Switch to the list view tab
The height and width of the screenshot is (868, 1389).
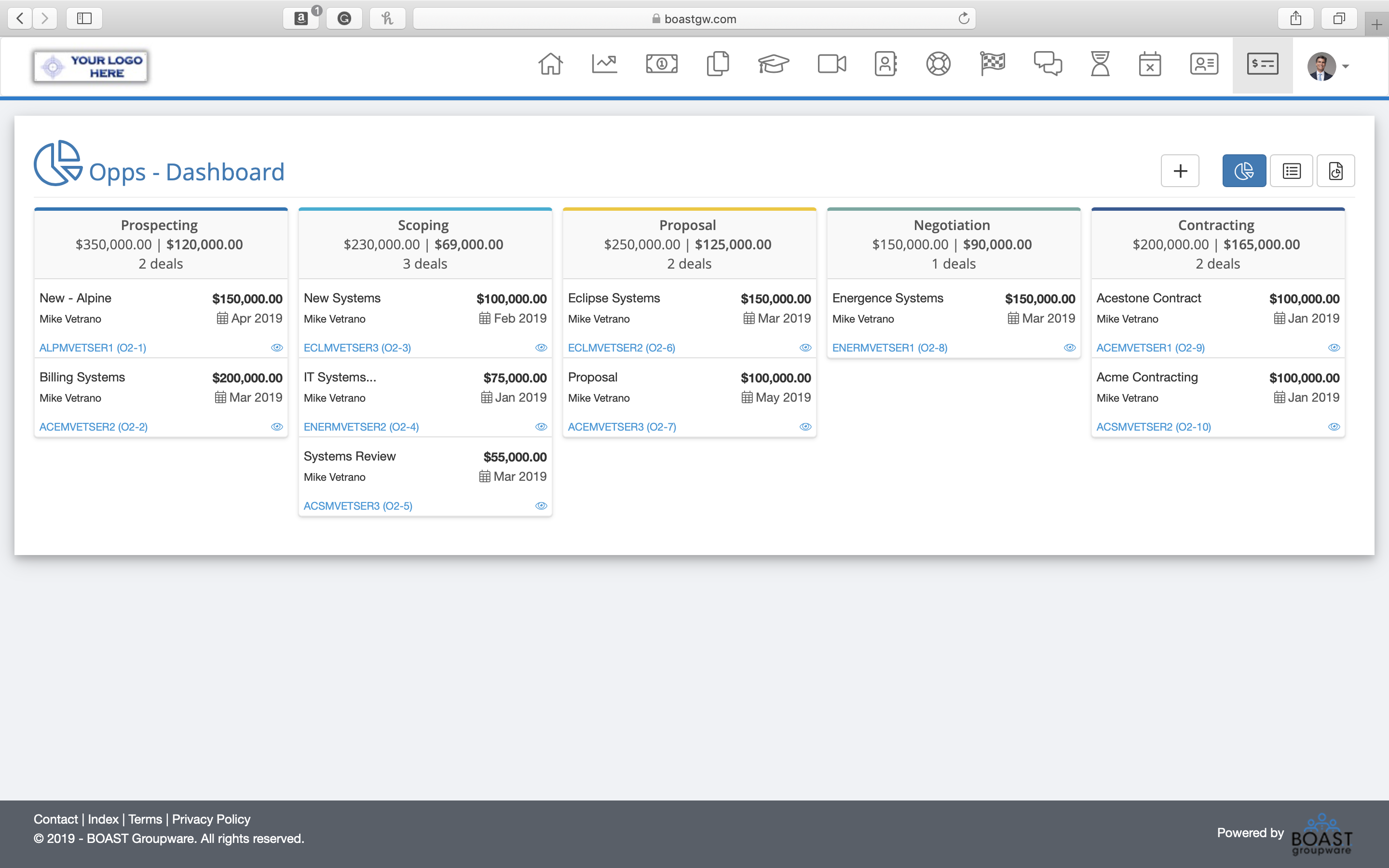pyautogui.click(x=1292, y=171)
